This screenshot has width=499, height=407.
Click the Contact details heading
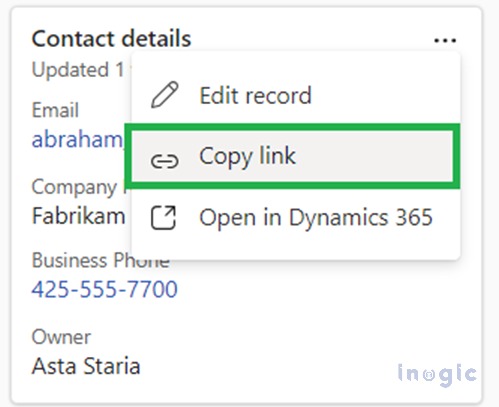[111, 39]
